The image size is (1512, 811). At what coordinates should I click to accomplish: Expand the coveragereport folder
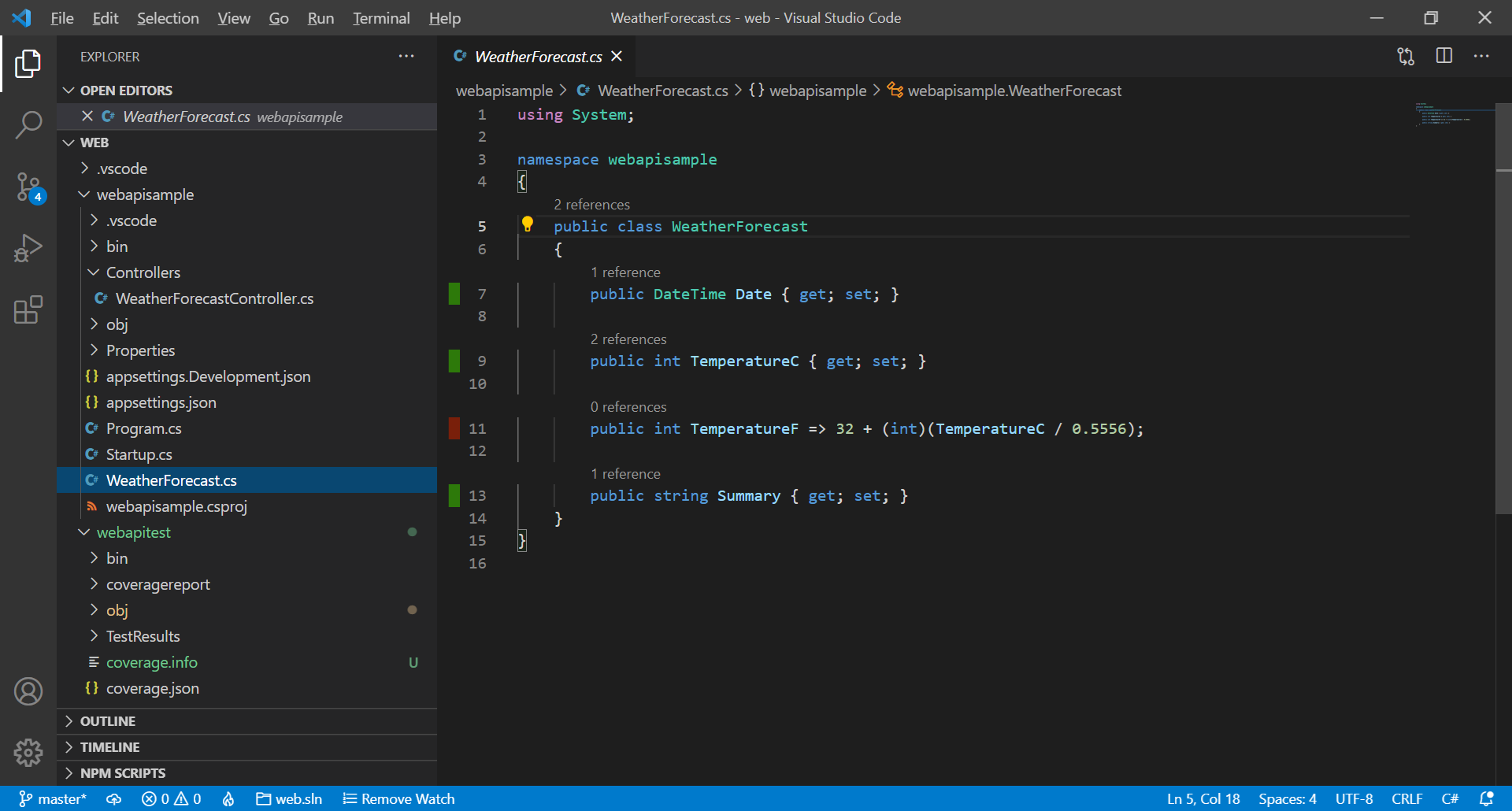pyautogui.click(x=246, y=583)
